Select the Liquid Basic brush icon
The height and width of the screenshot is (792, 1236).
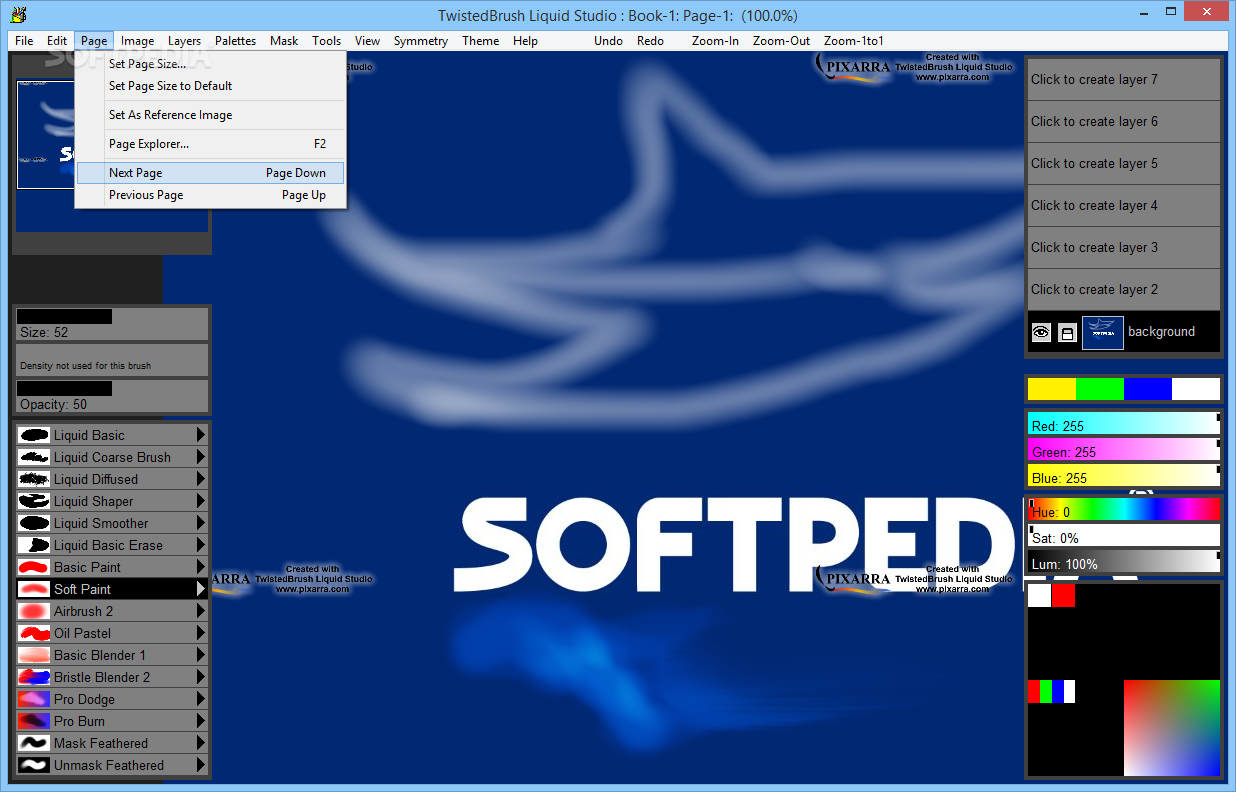point(34,435)
